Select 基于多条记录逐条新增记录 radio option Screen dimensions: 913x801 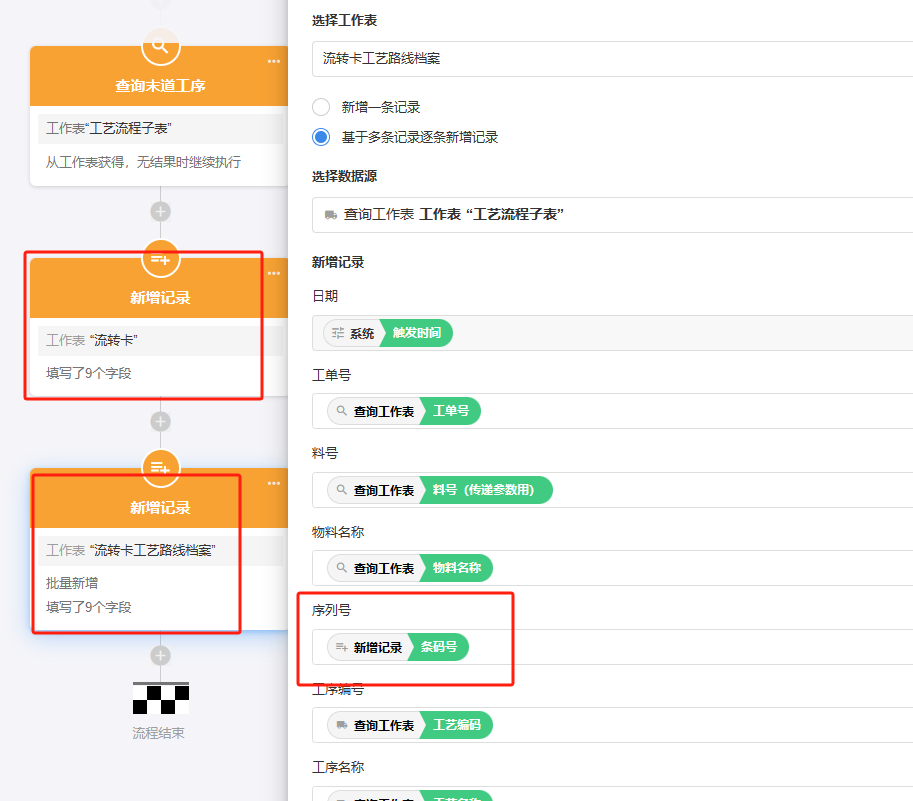click(x=321, y=137)
